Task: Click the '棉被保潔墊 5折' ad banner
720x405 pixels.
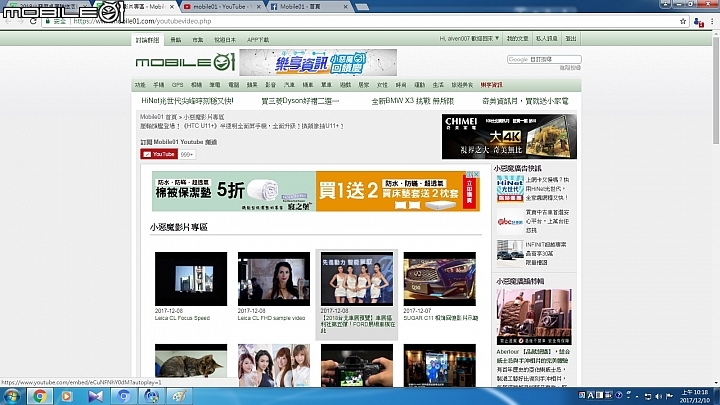Action: [x=234, y=191]
